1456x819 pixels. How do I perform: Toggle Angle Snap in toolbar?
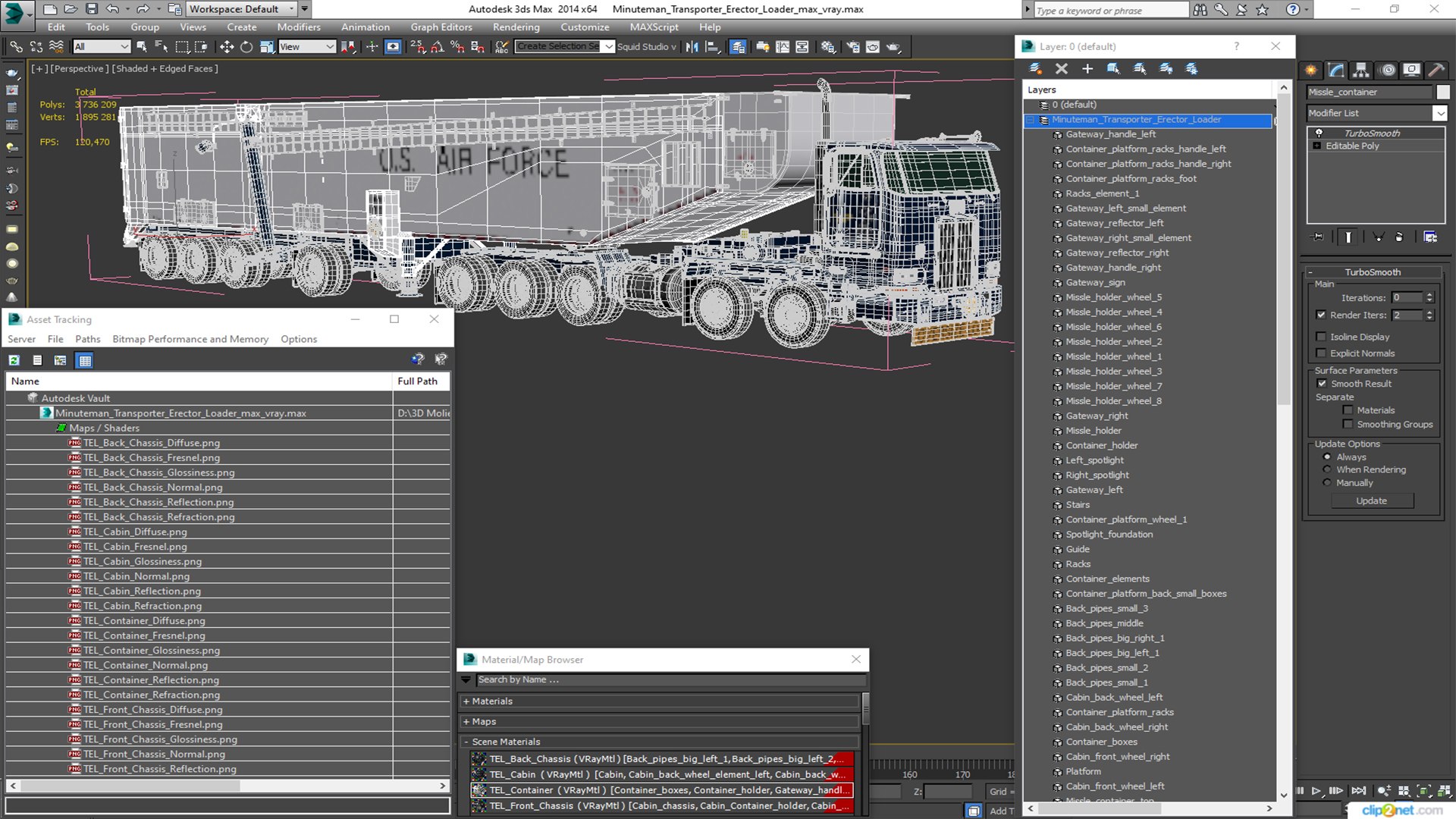click(437, 47)
